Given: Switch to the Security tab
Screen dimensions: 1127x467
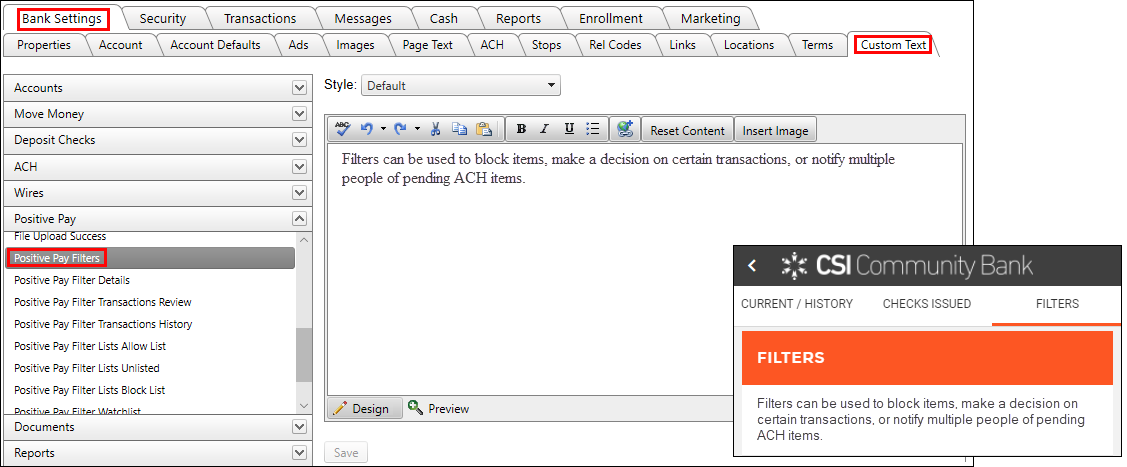Looking at the screenshot, I should (x=162, y=18).
